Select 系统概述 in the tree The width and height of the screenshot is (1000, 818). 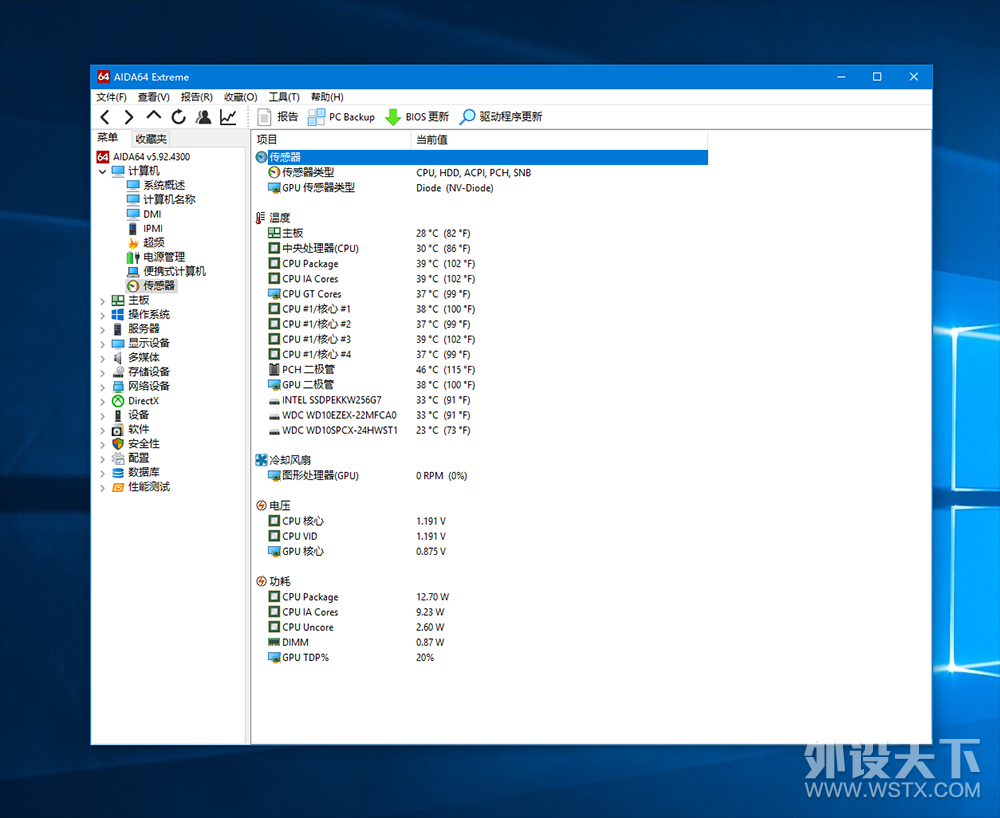coord(156,186)
